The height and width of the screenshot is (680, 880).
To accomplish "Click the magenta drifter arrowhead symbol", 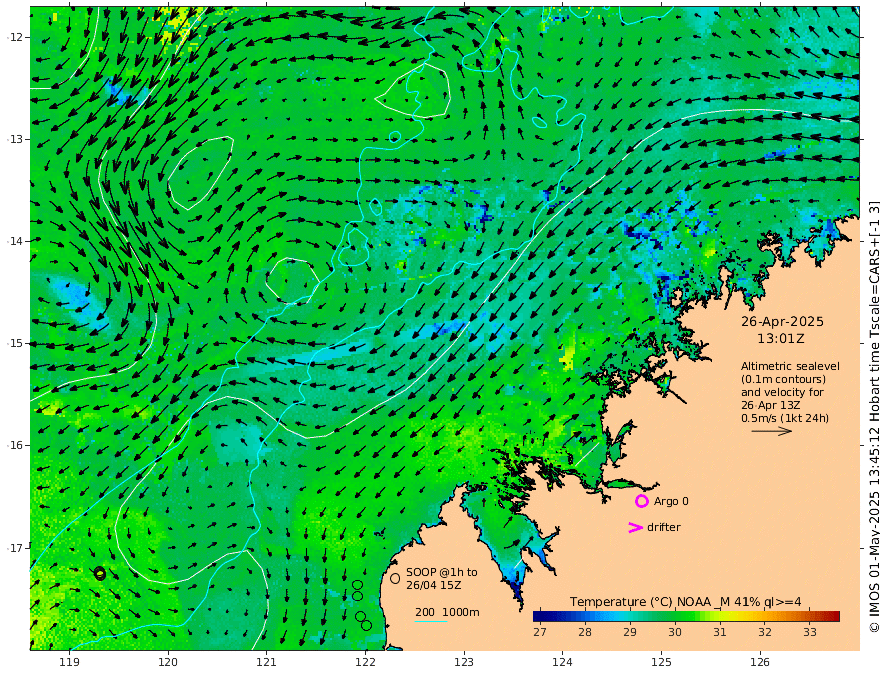I will coord(635,527).
